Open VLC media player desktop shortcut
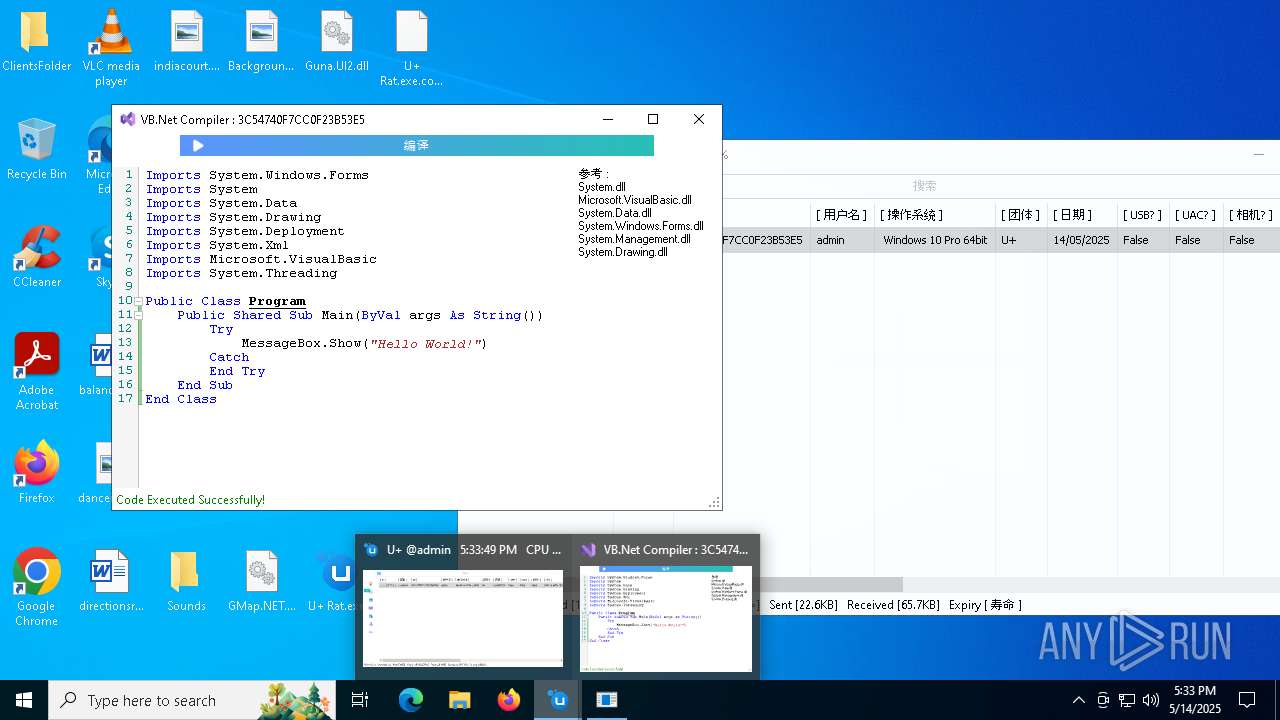The width and height of the screenshot is (1280, 720). tap(111, 48)
